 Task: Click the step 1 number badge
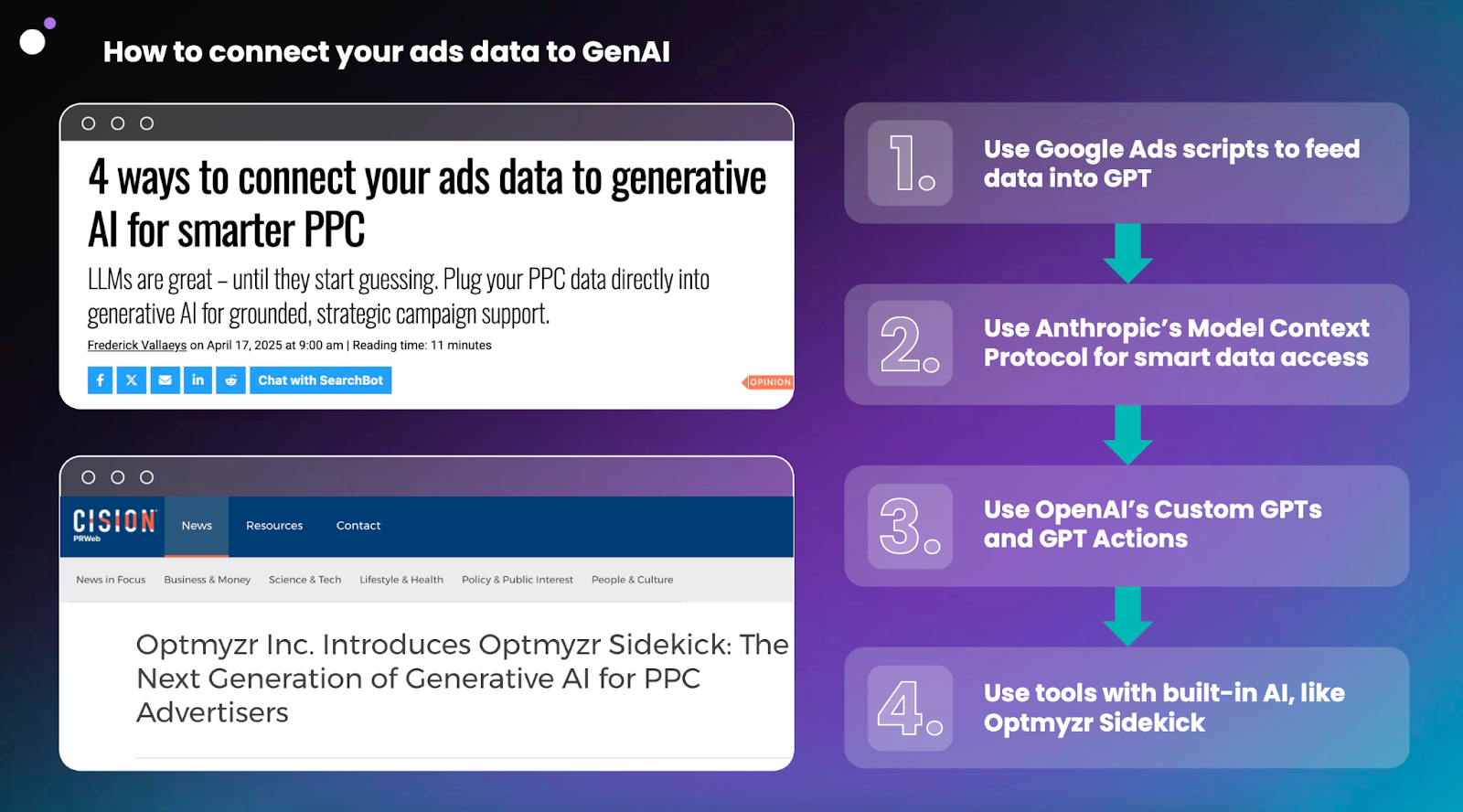[910, 163]
